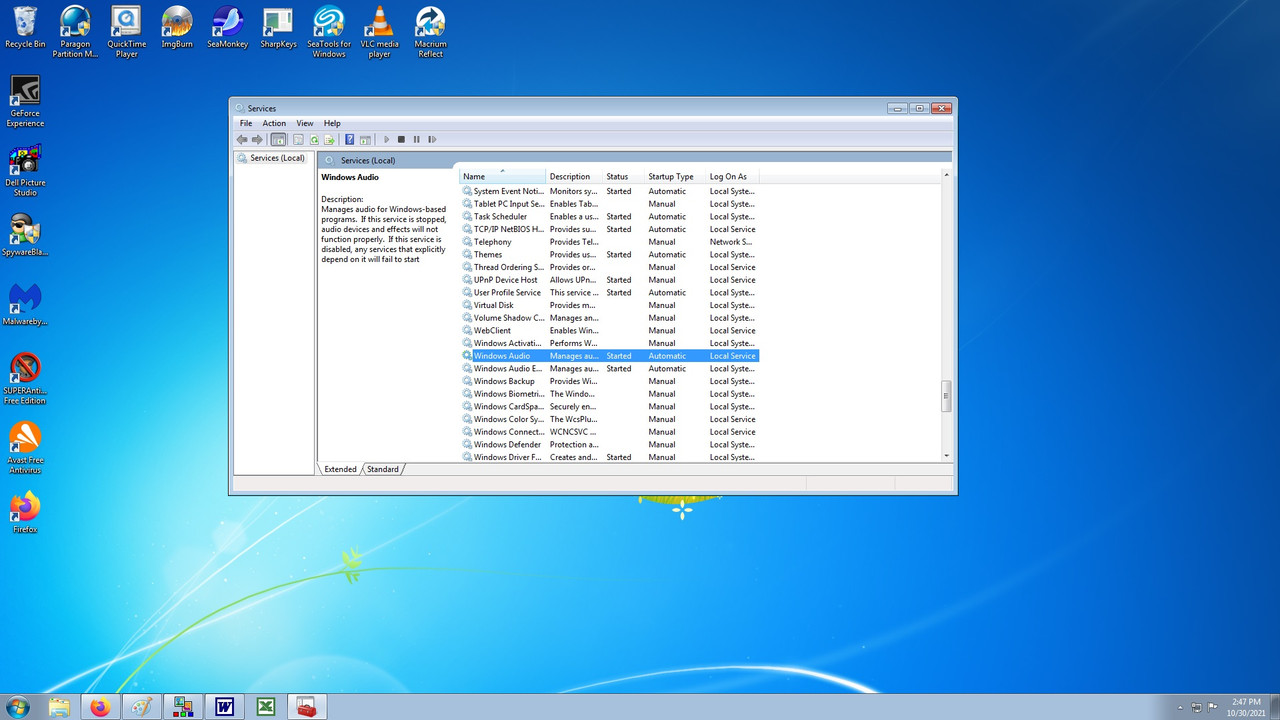Open the Help menu in Services
Viewport: 1280px width, 720px height.
332,123
